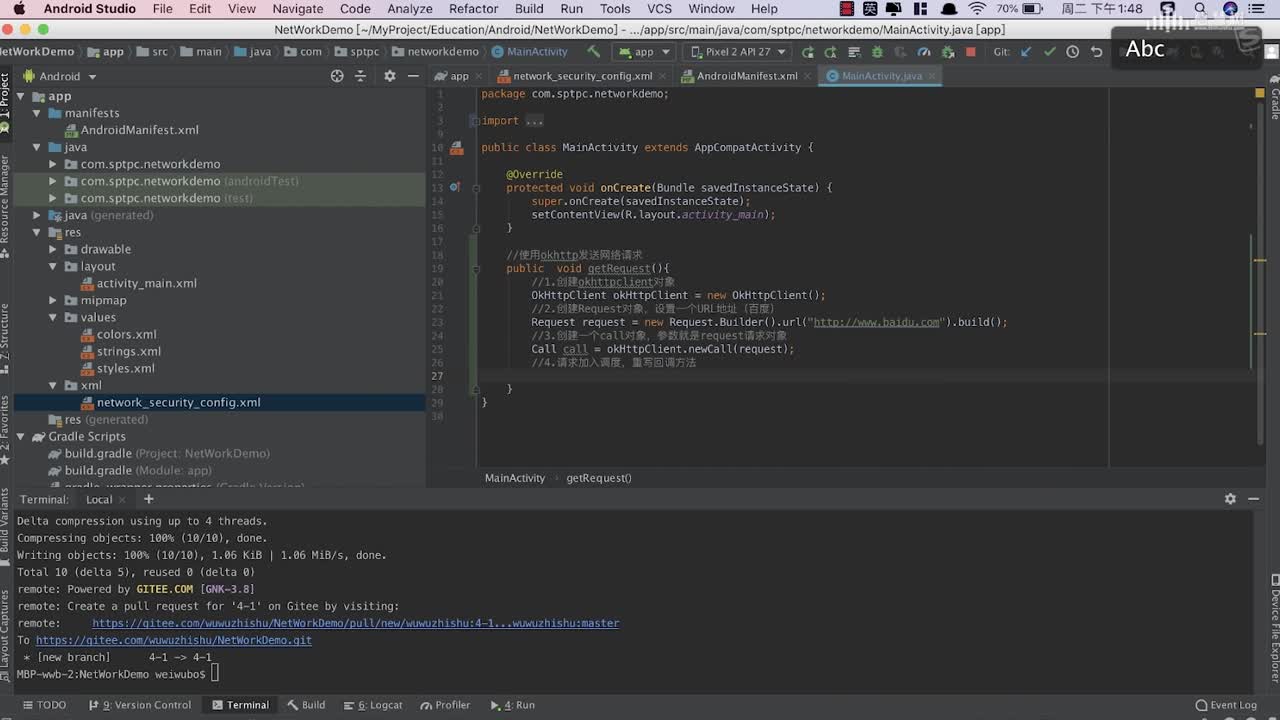Screen dimensions: 1280x720
Task: Click the locate opened file target icon
Action: click(337, 76)
